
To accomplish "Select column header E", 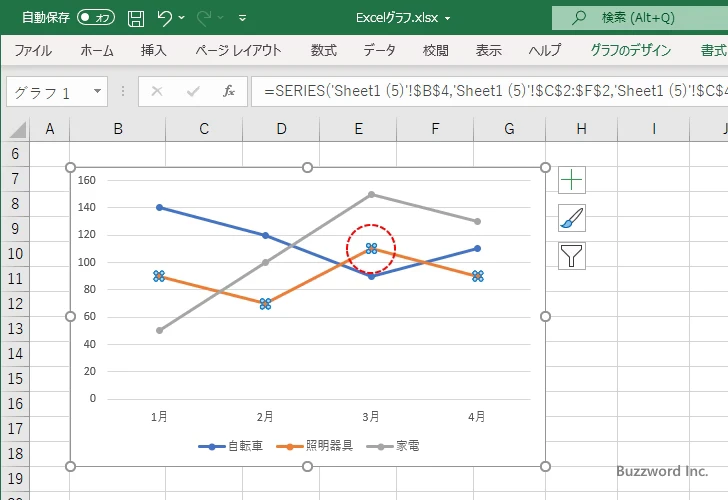I will 358,128.
